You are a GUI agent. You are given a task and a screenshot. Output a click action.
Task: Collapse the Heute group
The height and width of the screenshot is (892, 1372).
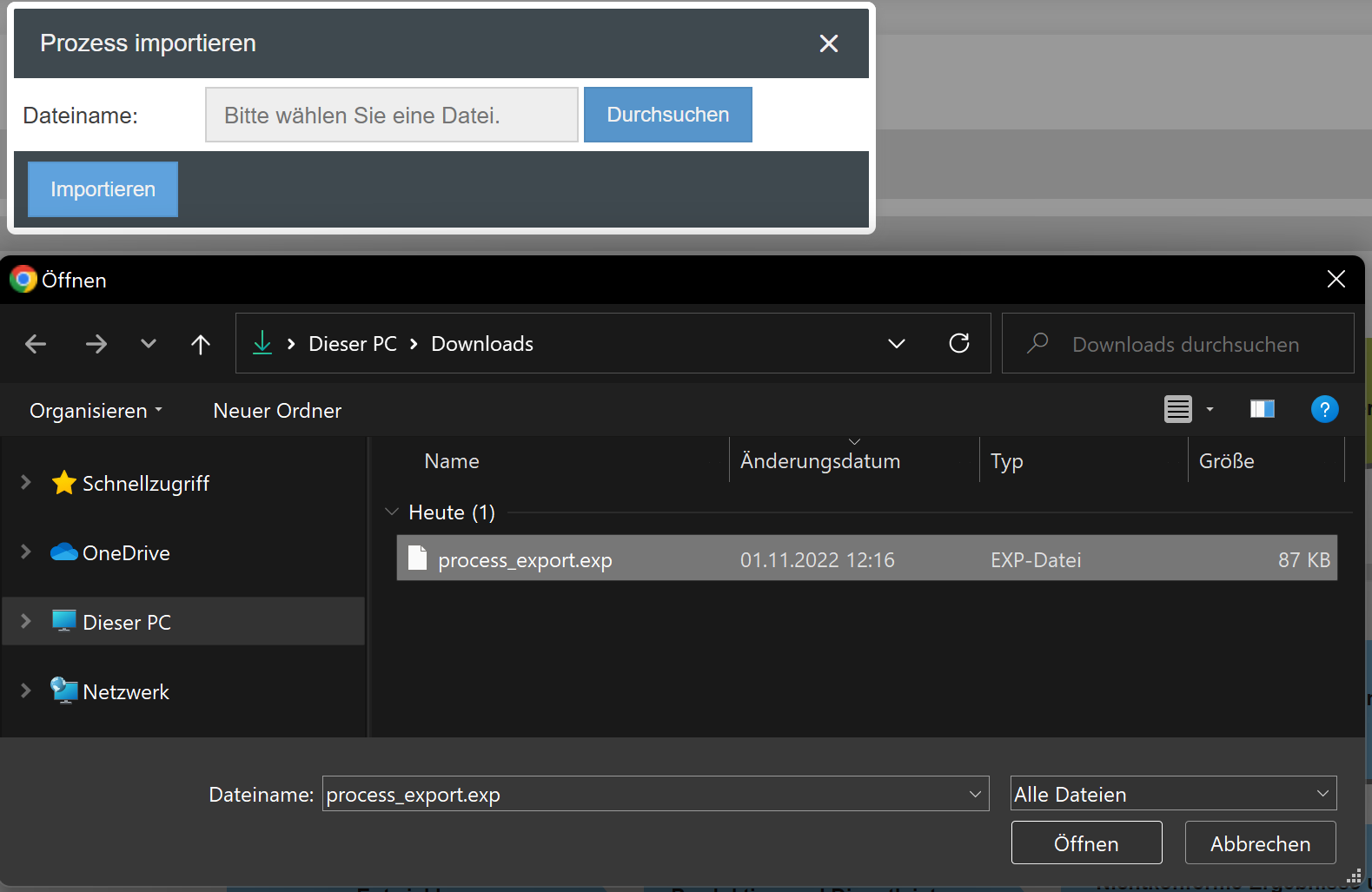click(x=392, y=512)
